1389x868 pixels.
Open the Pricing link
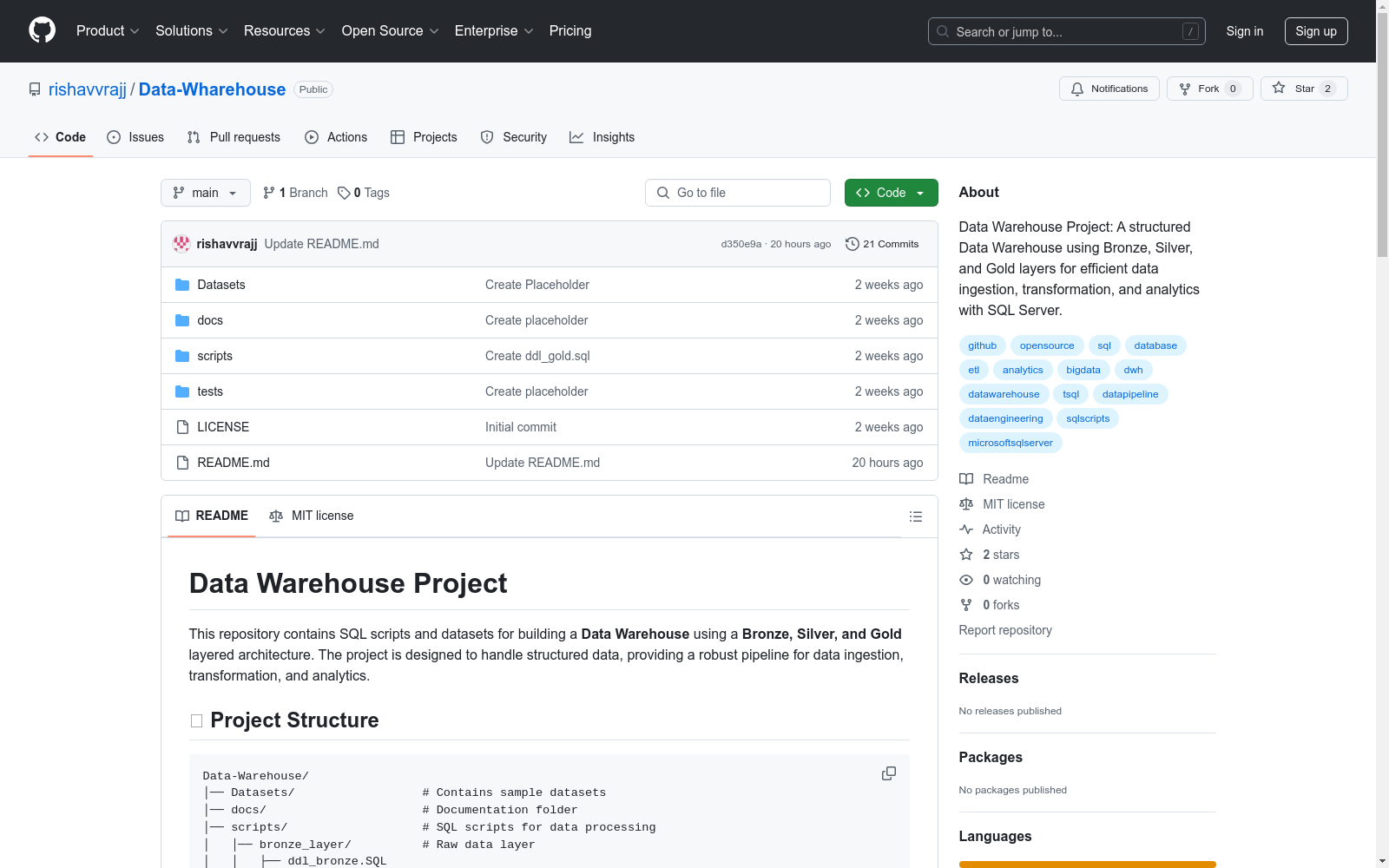point(570,31)
